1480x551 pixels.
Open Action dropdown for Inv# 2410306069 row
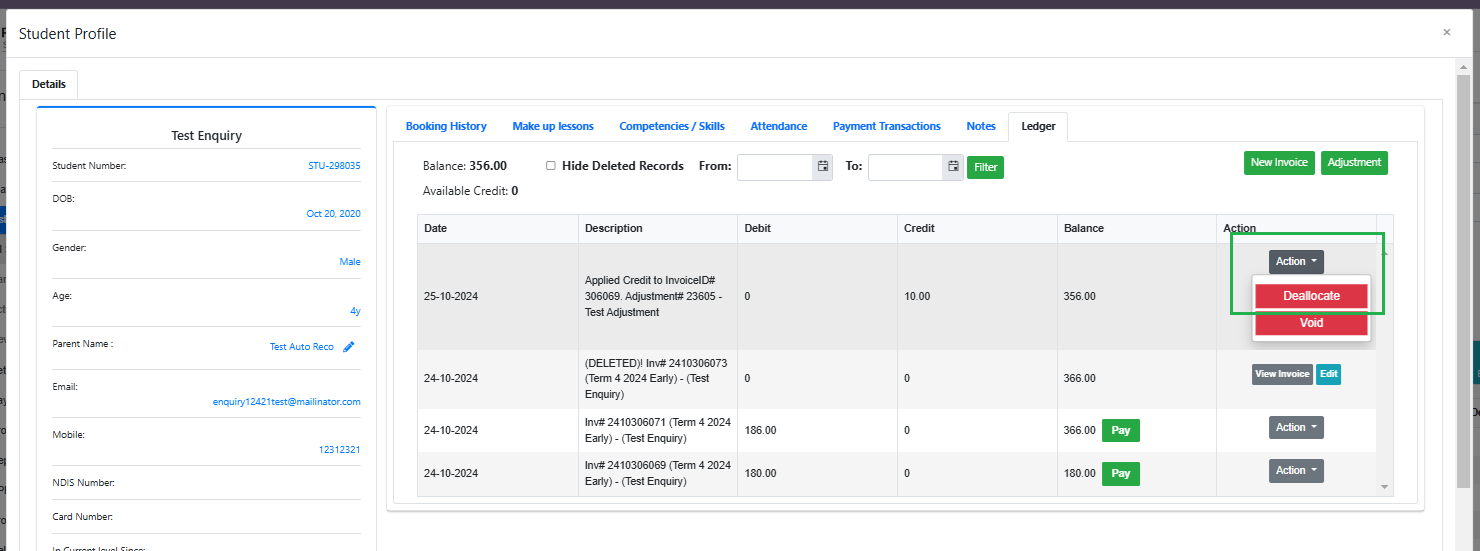click(1296, 470)
